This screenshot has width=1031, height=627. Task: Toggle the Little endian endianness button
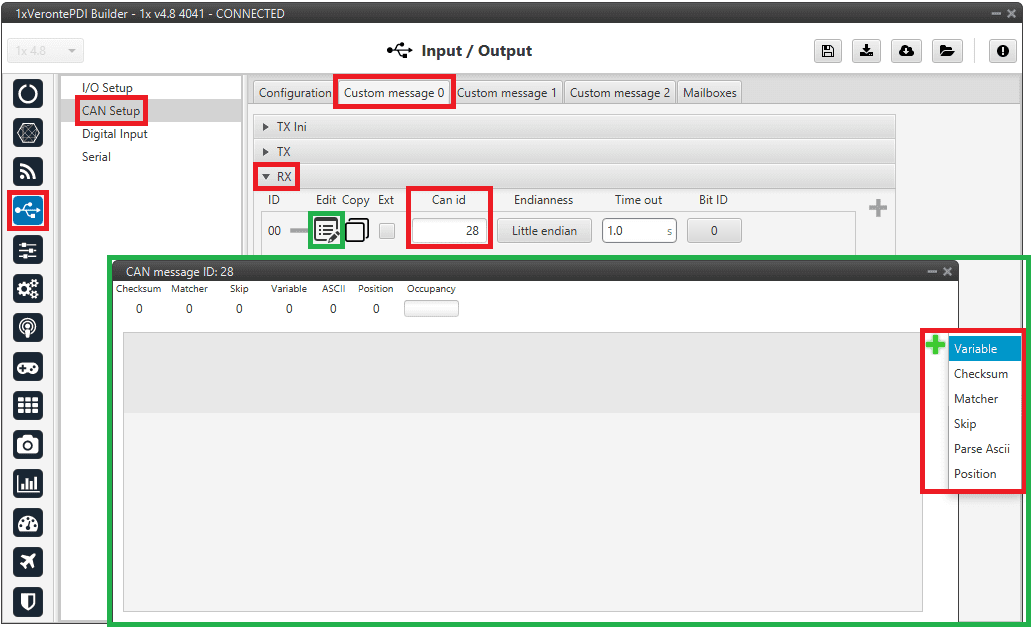[544, 230]
